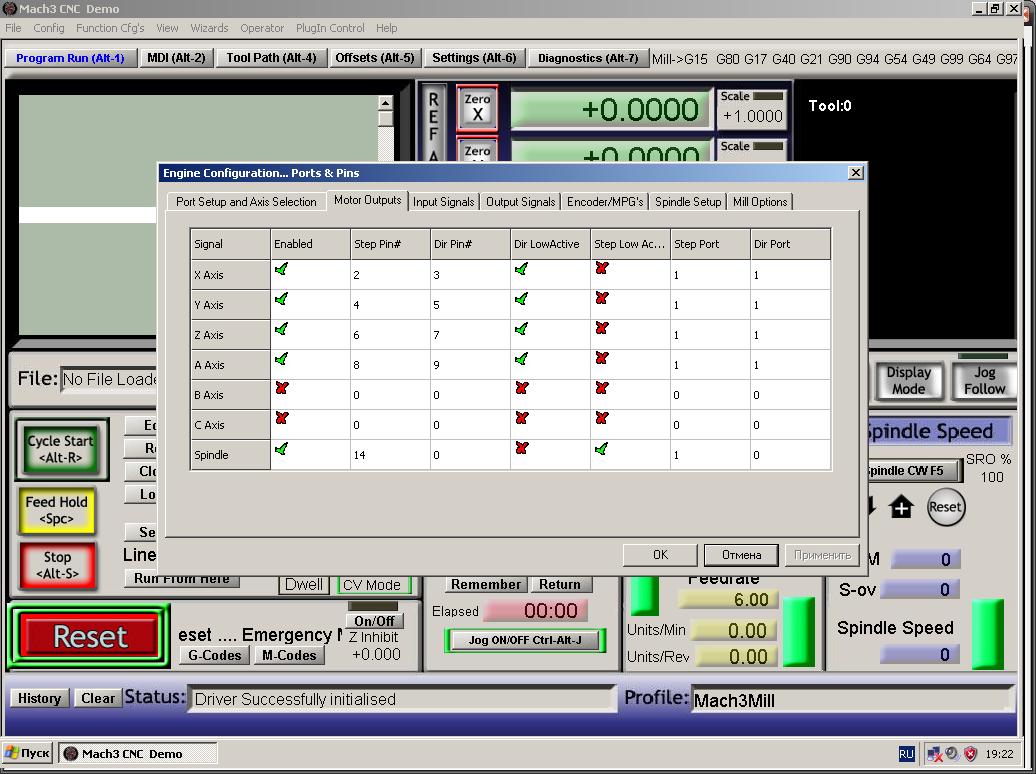Image resolution: width=1036 pixels, height=774 pixels.
Task: Click X Scale field +1.0000
Action: click(x=752, y=116)
